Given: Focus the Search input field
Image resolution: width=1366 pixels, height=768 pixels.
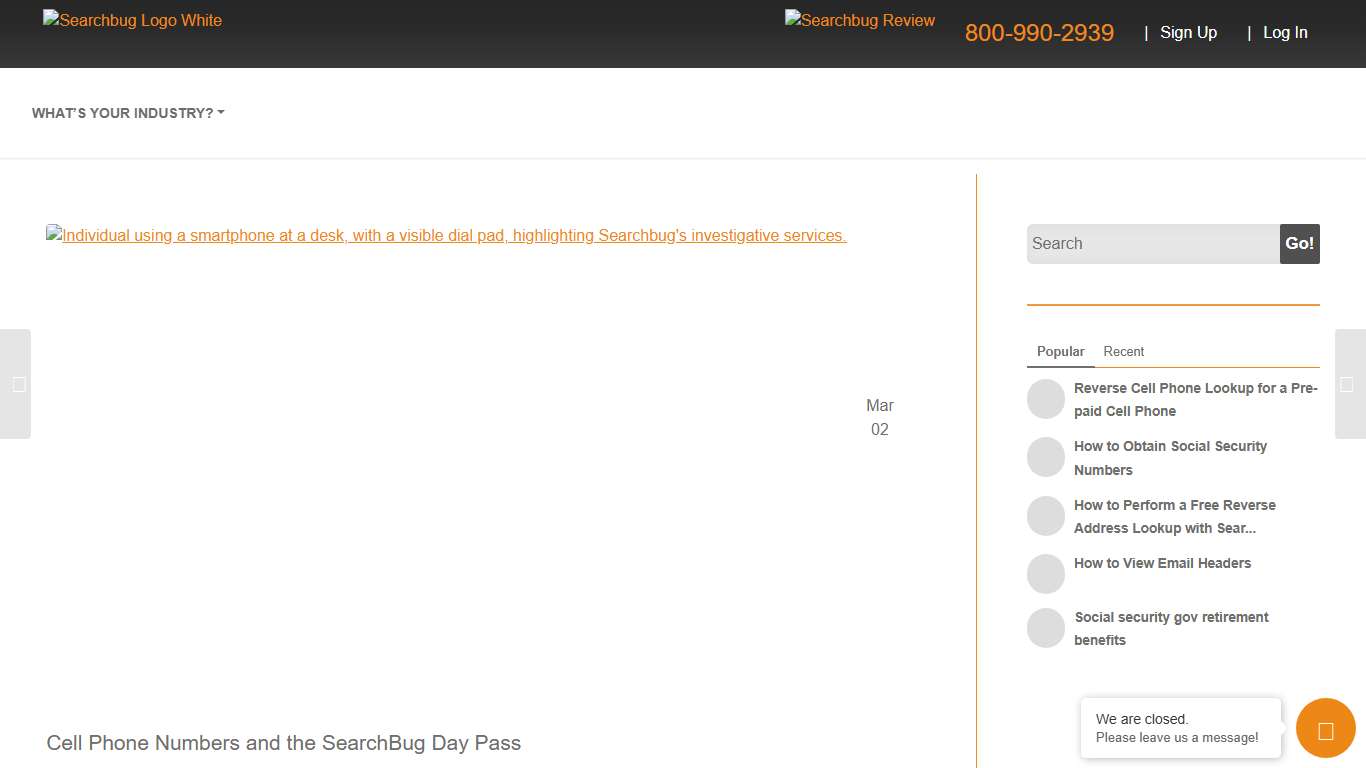Looking at the screenshot, I should [1152, 244].
